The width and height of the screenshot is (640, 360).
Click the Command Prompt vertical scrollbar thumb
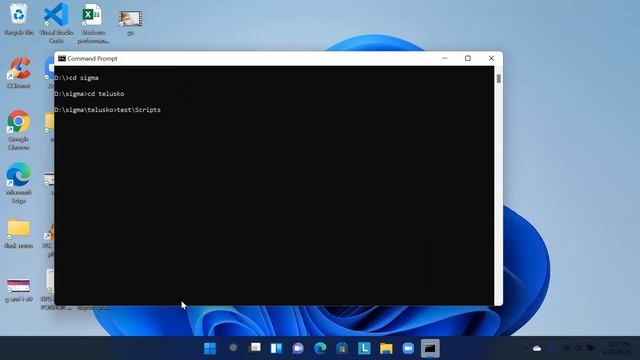click(498, 78)
